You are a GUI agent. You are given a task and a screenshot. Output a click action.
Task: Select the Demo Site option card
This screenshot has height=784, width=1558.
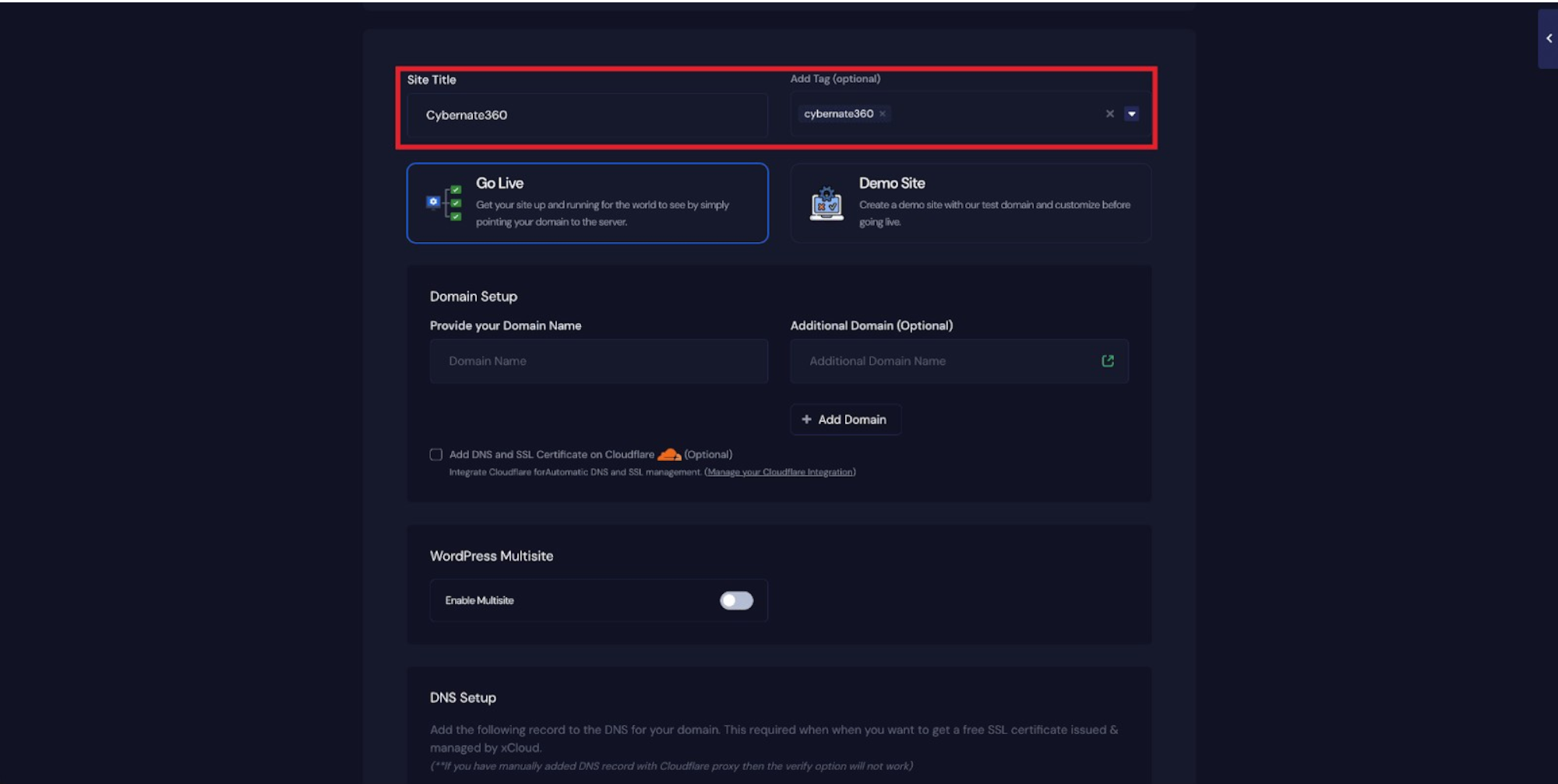click(x=970, y=203)
